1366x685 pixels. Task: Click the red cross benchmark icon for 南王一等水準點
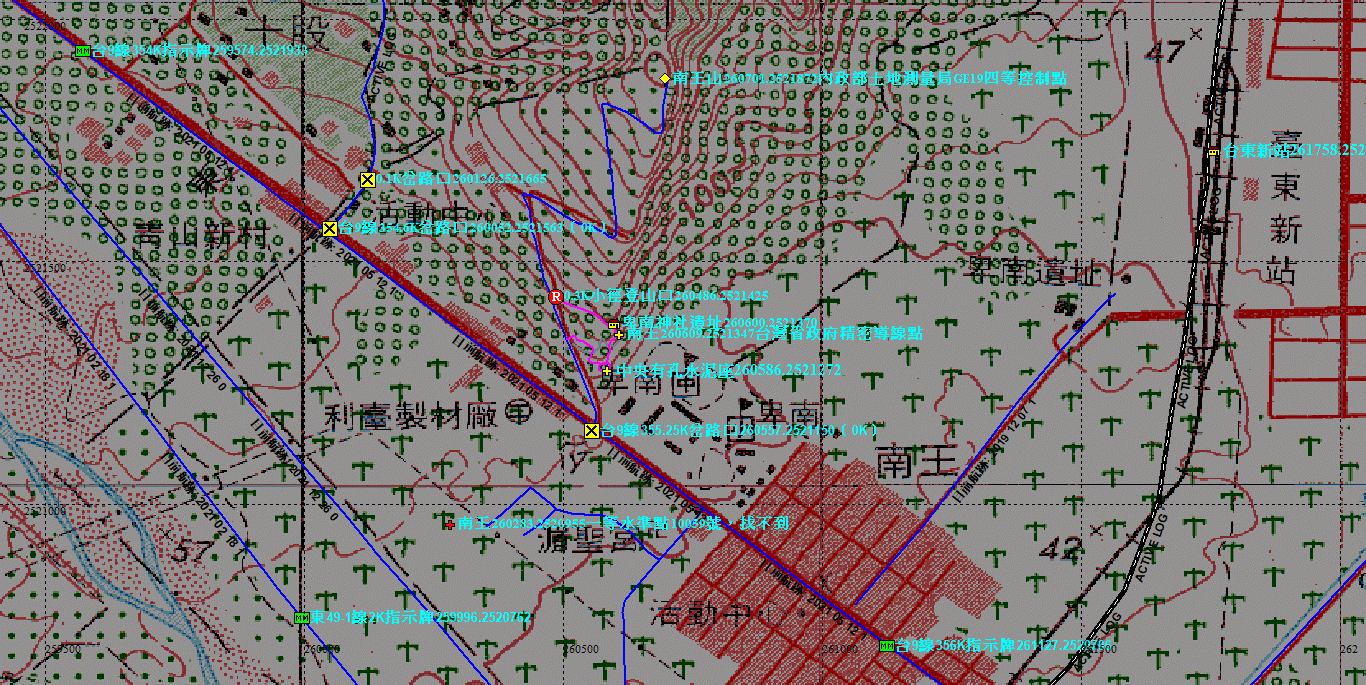(450, 523)
